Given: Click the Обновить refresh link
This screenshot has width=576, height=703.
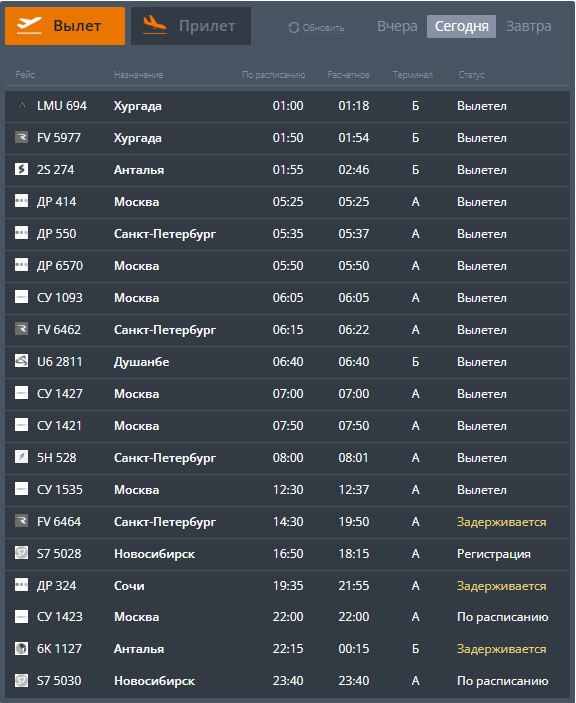Looking at the screenshot, I should tap(323, 28).
